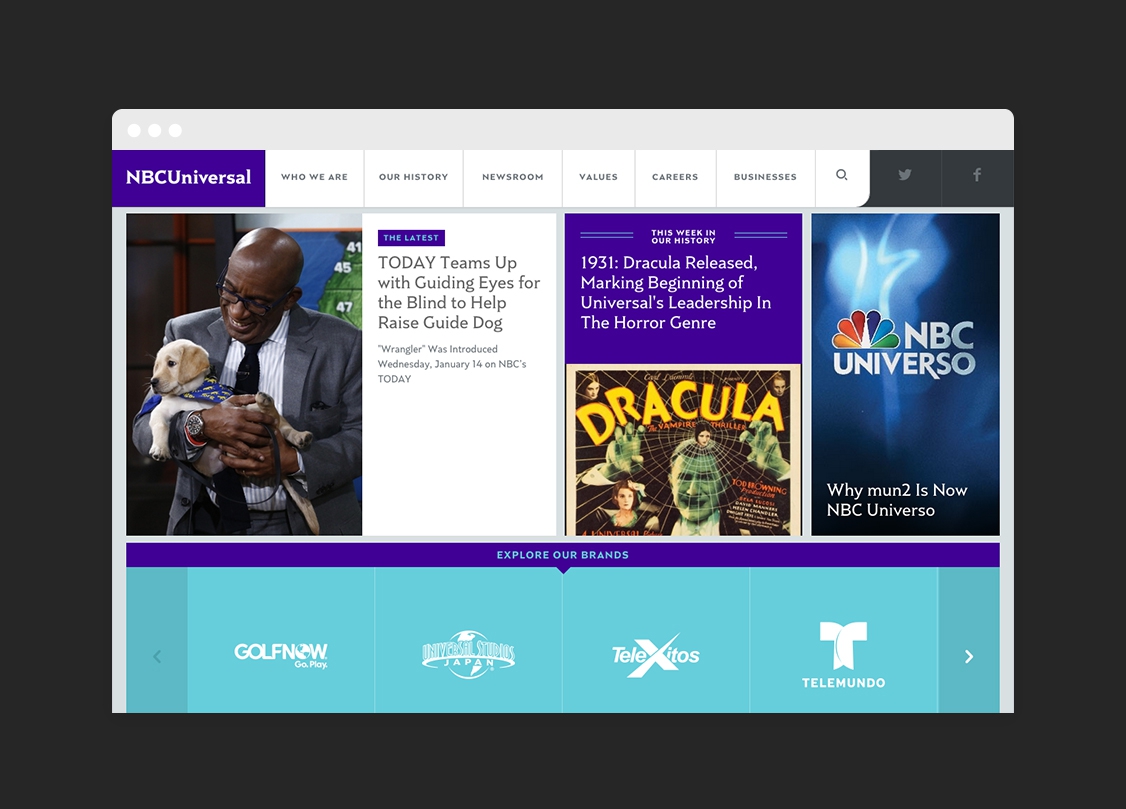Go to the Newsroom section
This screenshot has height=809, width=1126.
coord(512,177)
